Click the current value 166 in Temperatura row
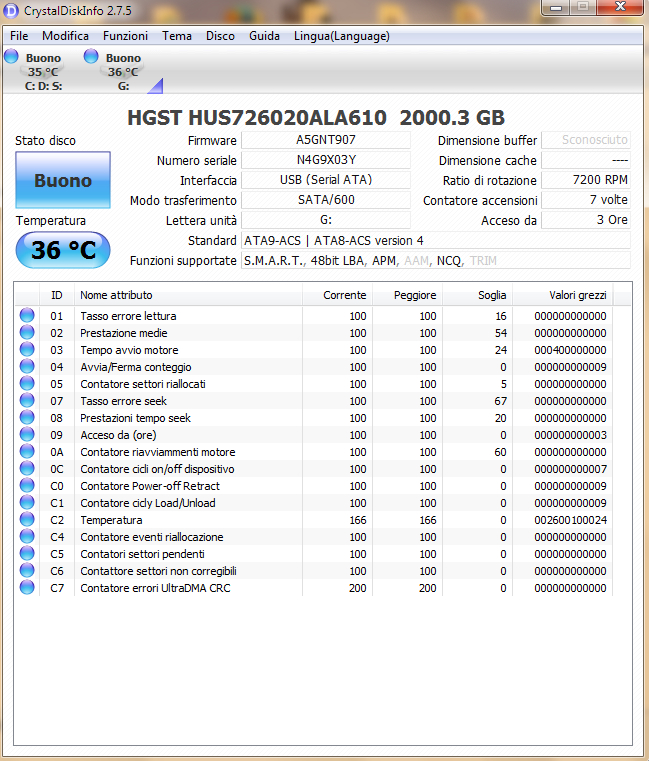This screenshot has height=761, width=649. [358, 520]
